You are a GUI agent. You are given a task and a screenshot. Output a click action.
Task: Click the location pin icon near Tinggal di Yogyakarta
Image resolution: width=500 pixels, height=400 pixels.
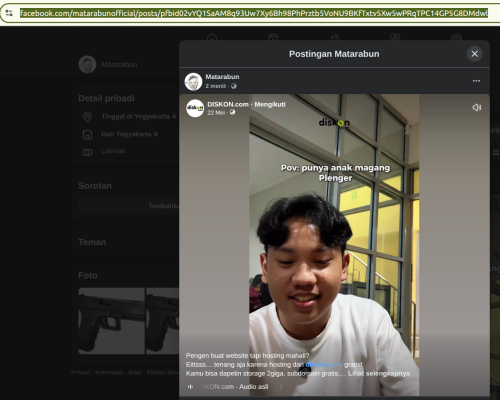pos(87,117)
